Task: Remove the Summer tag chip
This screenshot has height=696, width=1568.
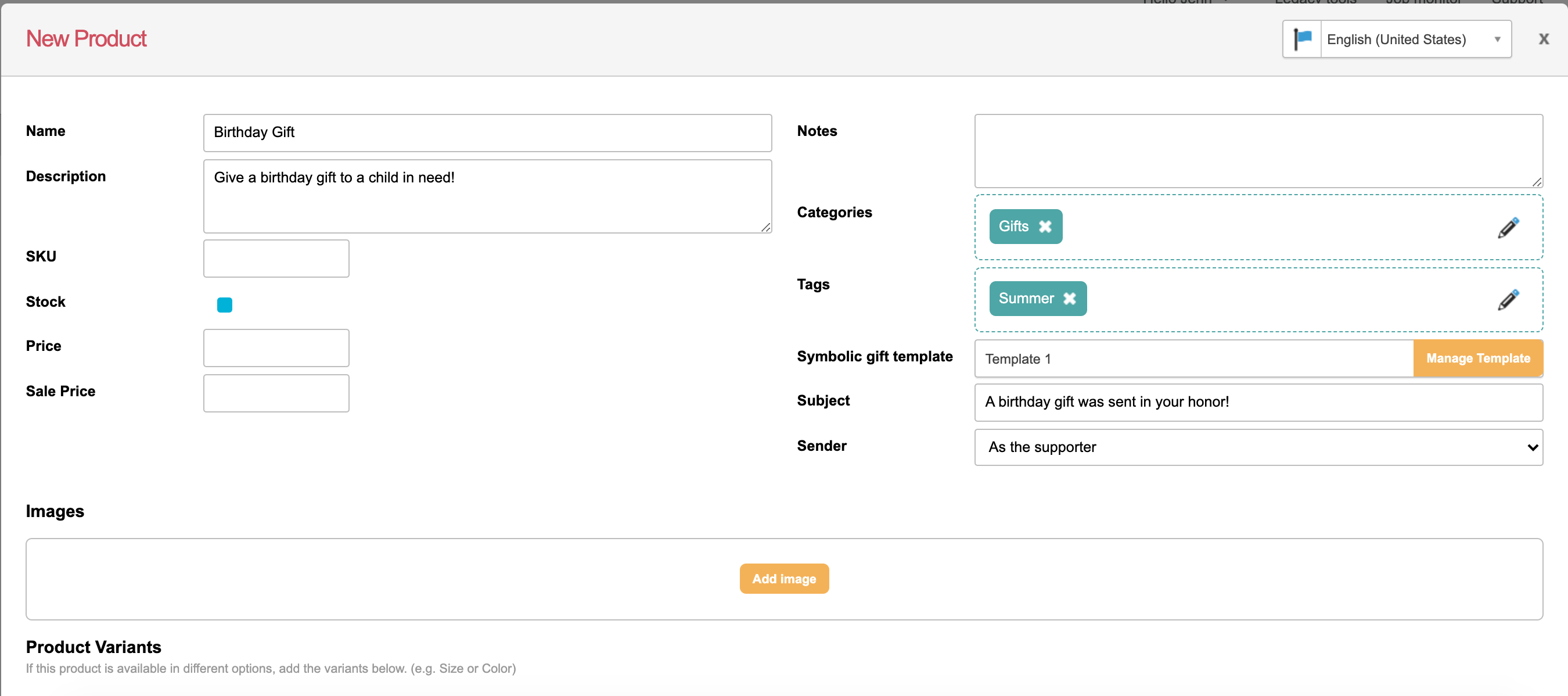Action: coord(1069,299)
